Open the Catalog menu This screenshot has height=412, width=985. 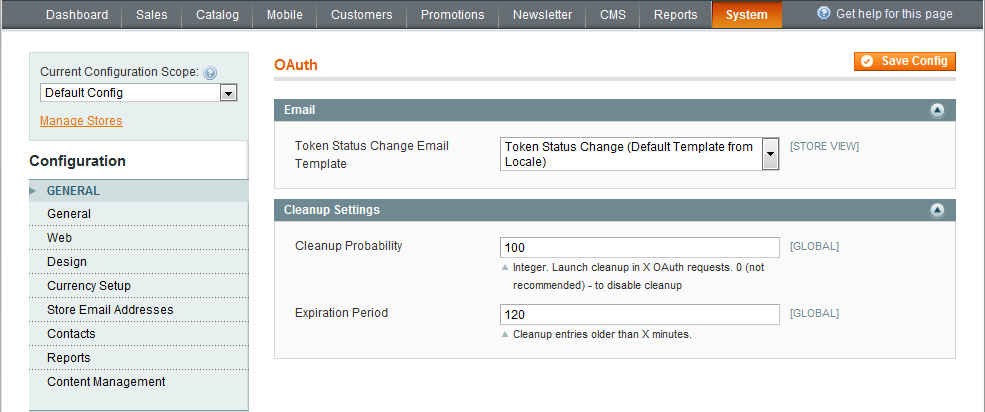click(217, 15)
